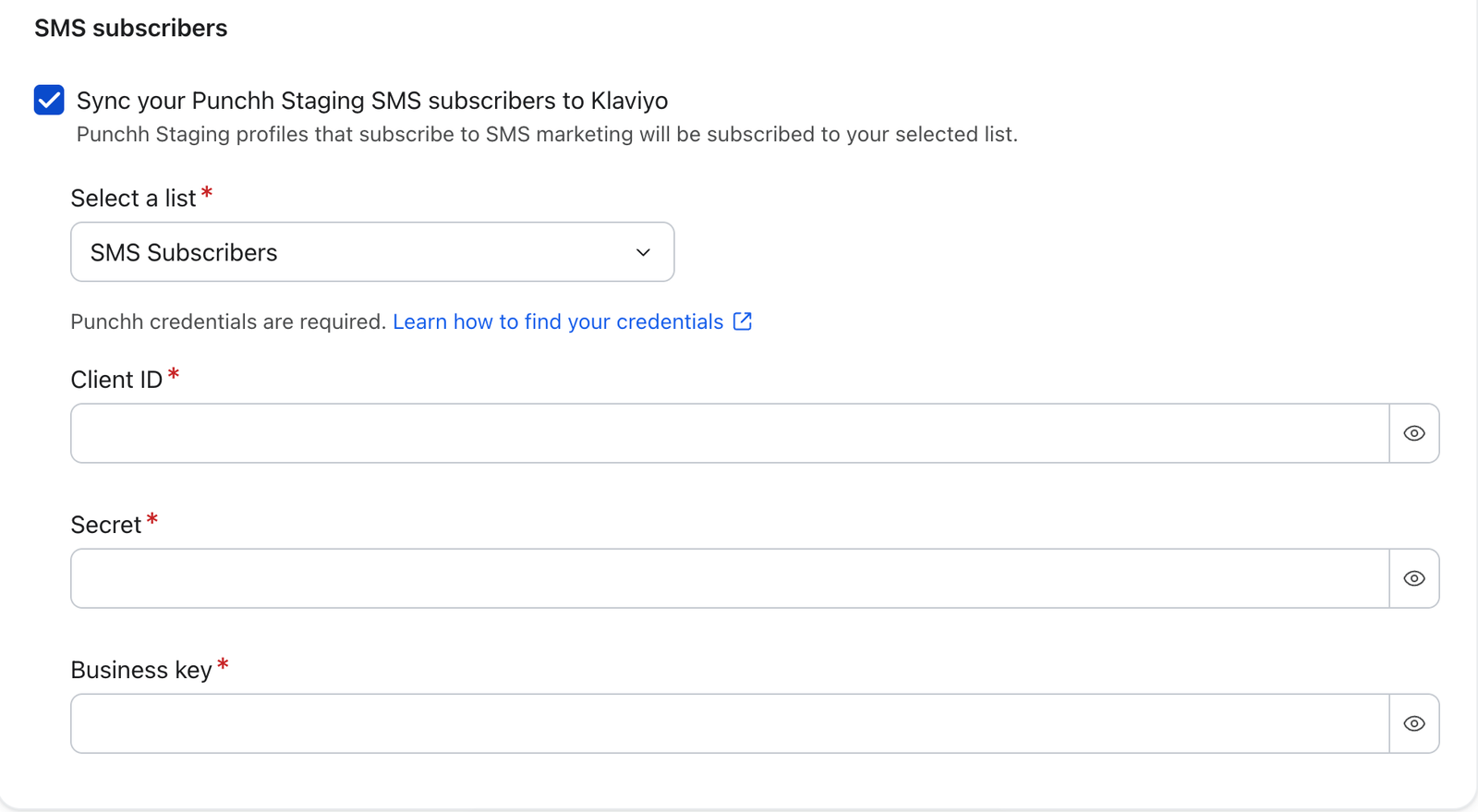Click the "Business key" field label
The height and width of the screenshot is (812, 1478).
point(141,670)
